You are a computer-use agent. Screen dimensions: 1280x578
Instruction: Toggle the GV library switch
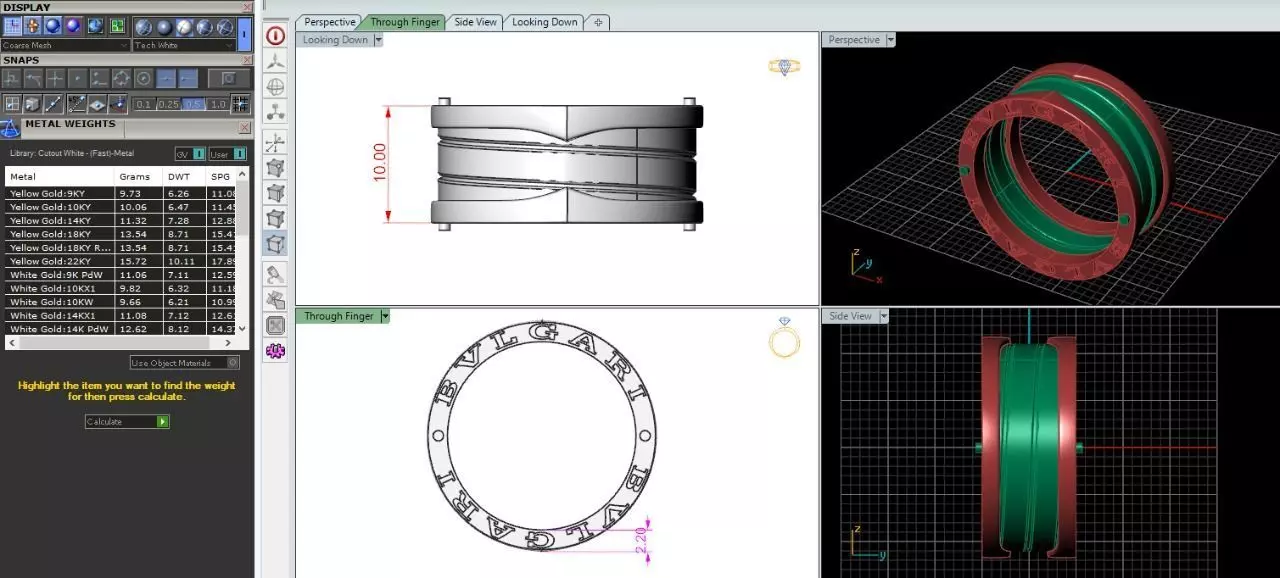(x=190, y=154)
